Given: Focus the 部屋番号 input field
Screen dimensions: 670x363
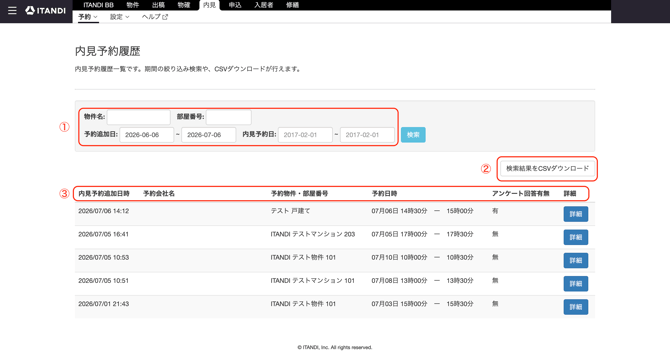Looking at the screenshot, I should pos(229,117).
